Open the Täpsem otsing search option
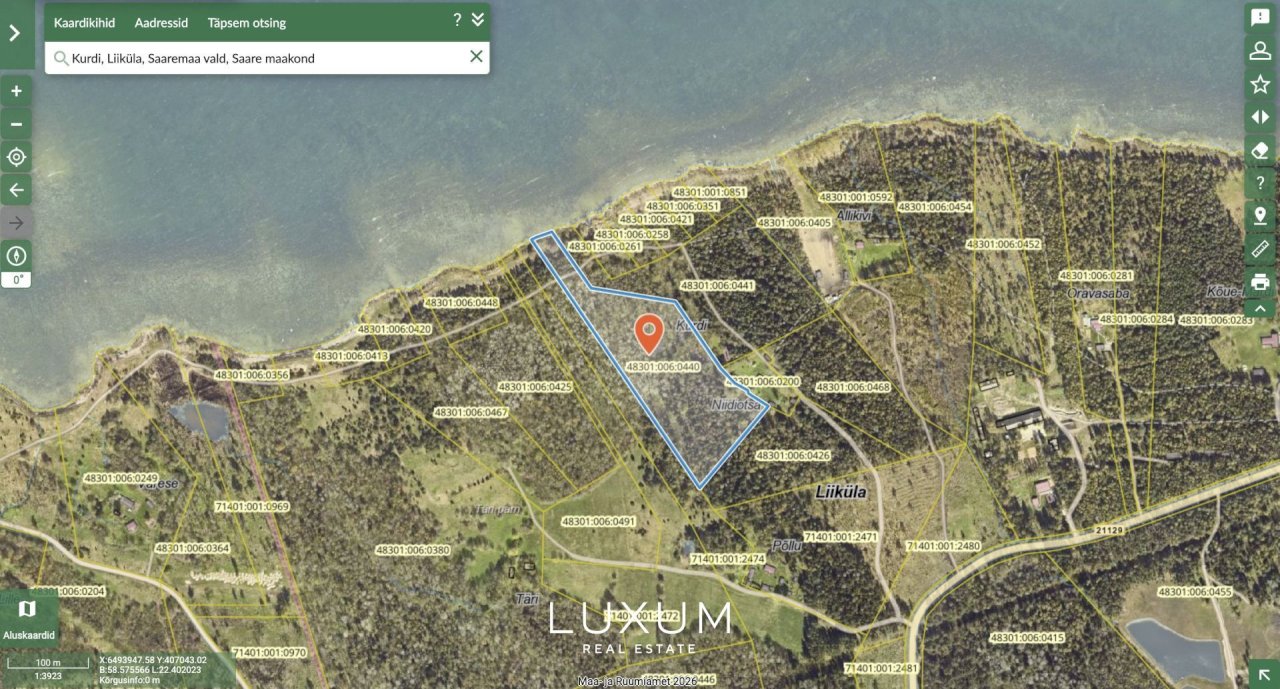 click(x=246, y=22)
